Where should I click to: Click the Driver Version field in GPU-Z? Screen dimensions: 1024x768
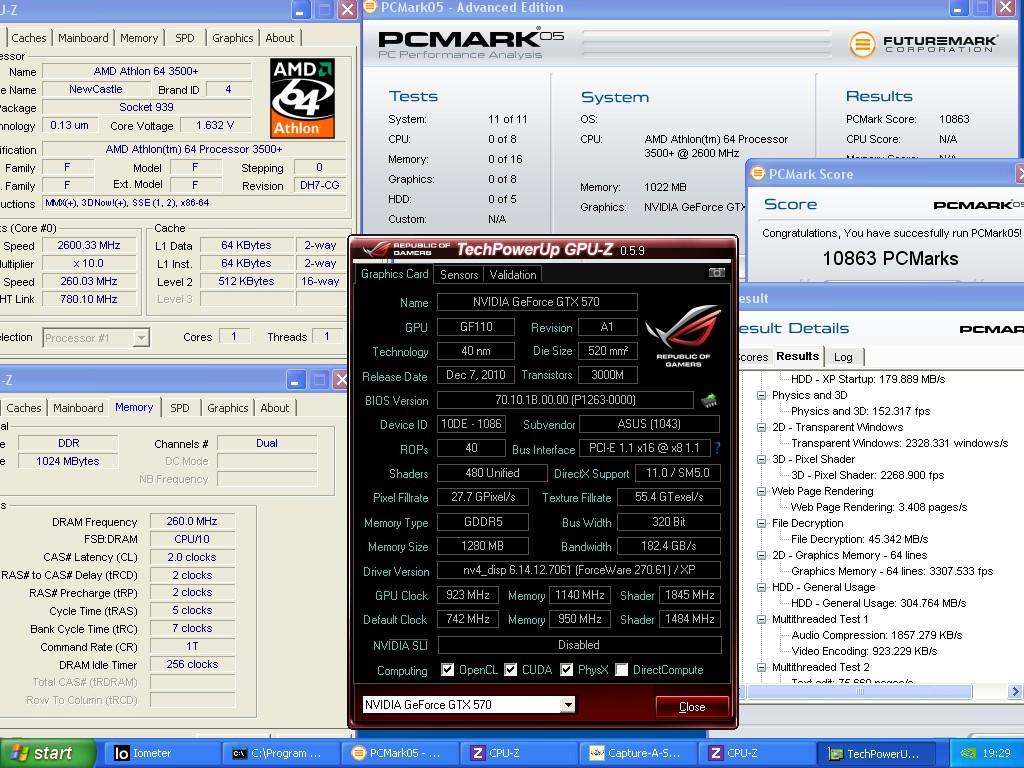pos(579,570)
